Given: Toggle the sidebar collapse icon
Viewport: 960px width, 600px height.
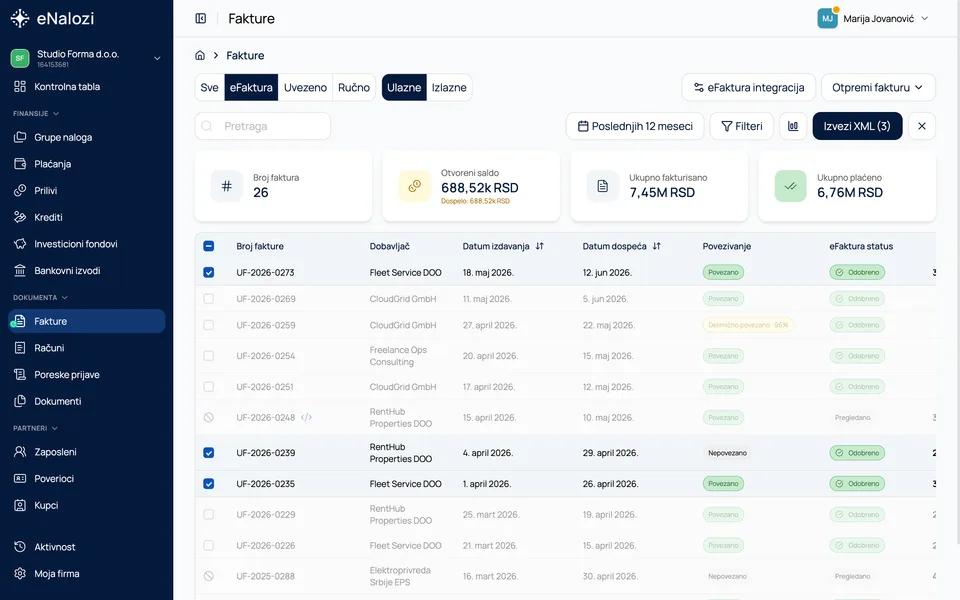Looking at the screenshot, I should 200,18.
